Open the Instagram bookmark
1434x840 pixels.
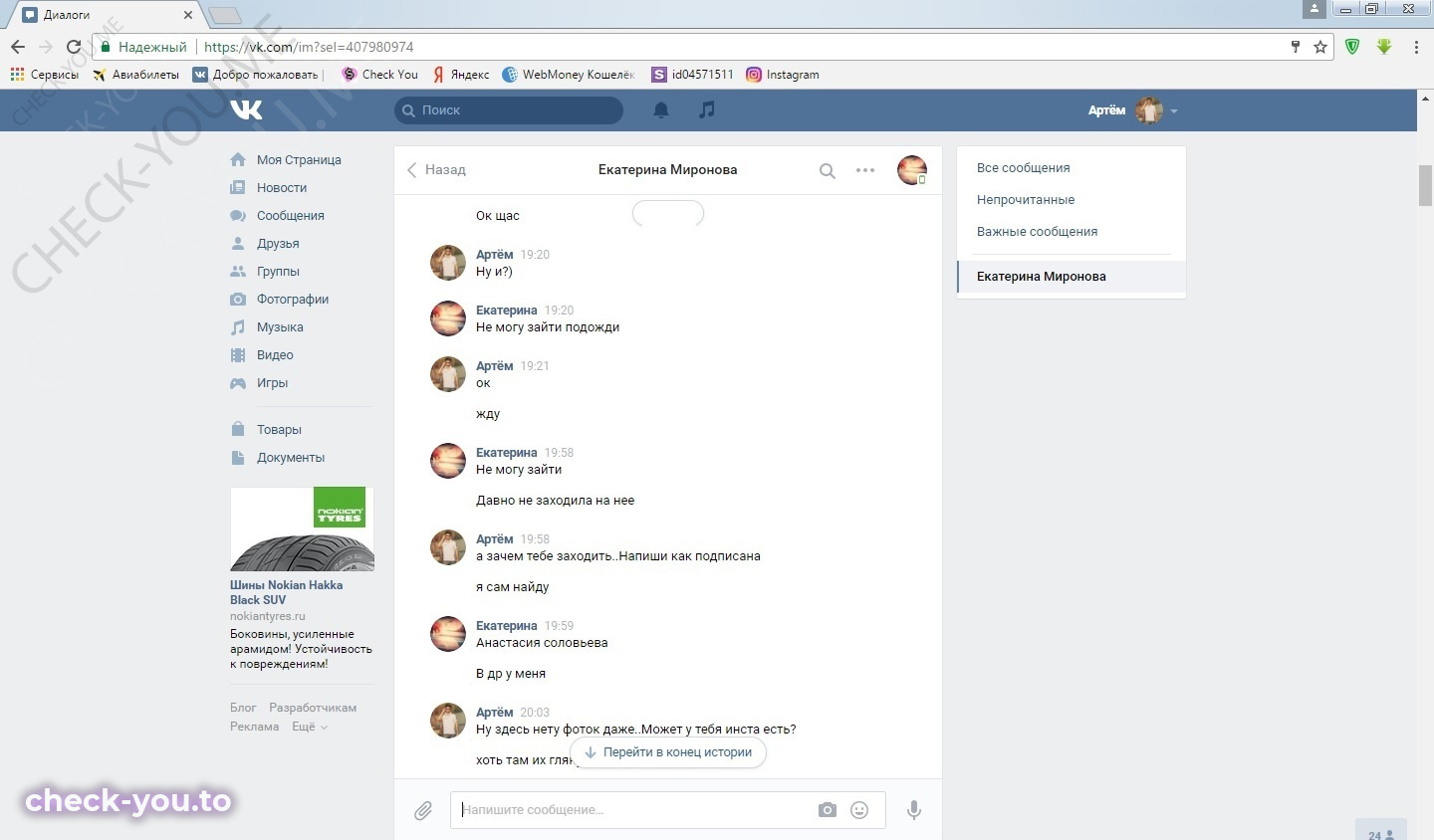click(x=783, y=75)
